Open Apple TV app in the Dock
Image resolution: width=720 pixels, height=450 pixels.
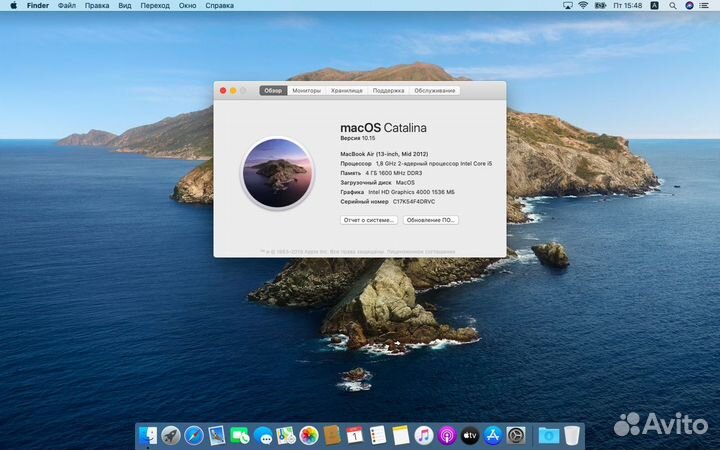click(x=470, y=435)
